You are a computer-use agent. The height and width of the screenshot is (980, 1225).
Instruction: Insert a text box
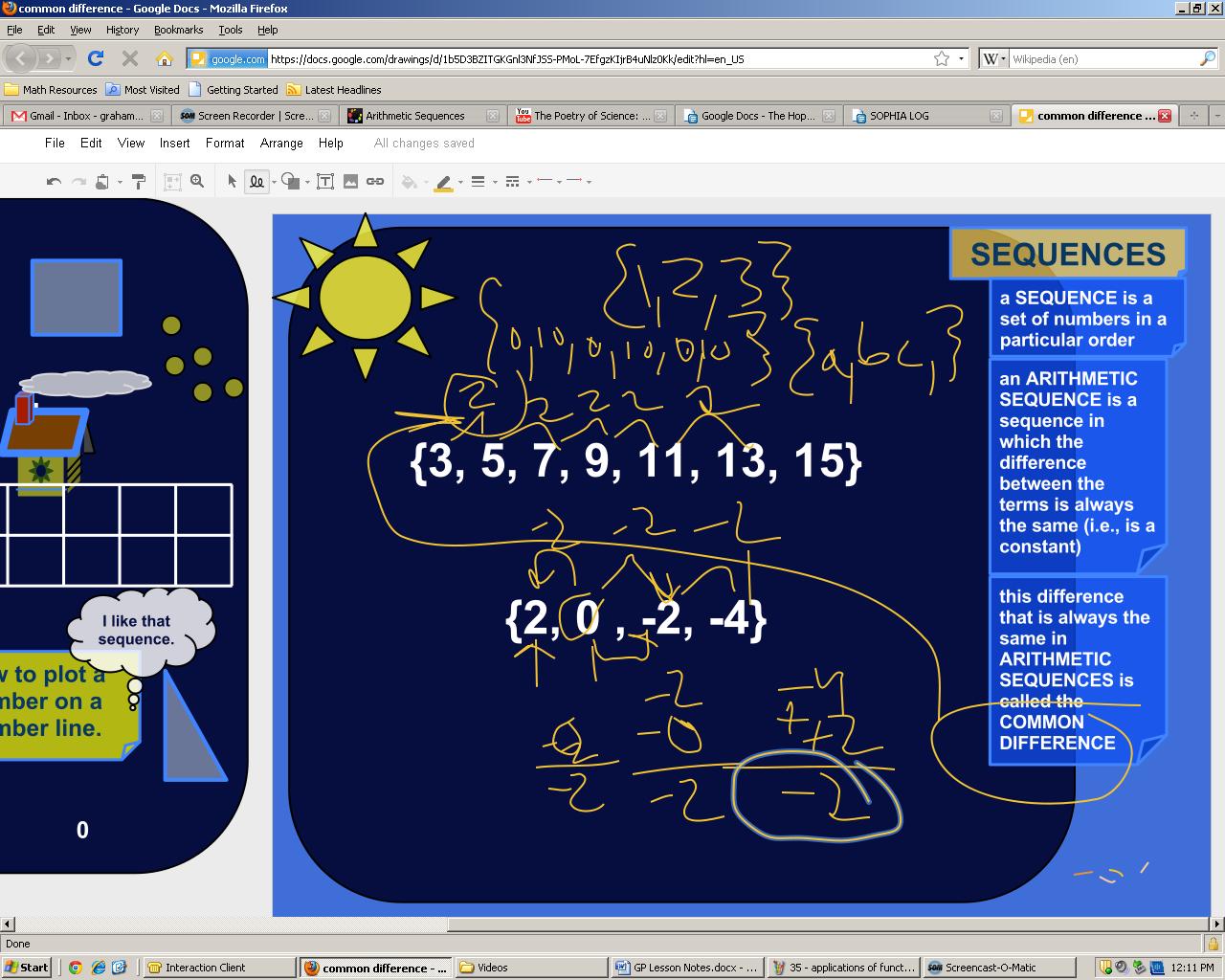(x=325, y=181)
